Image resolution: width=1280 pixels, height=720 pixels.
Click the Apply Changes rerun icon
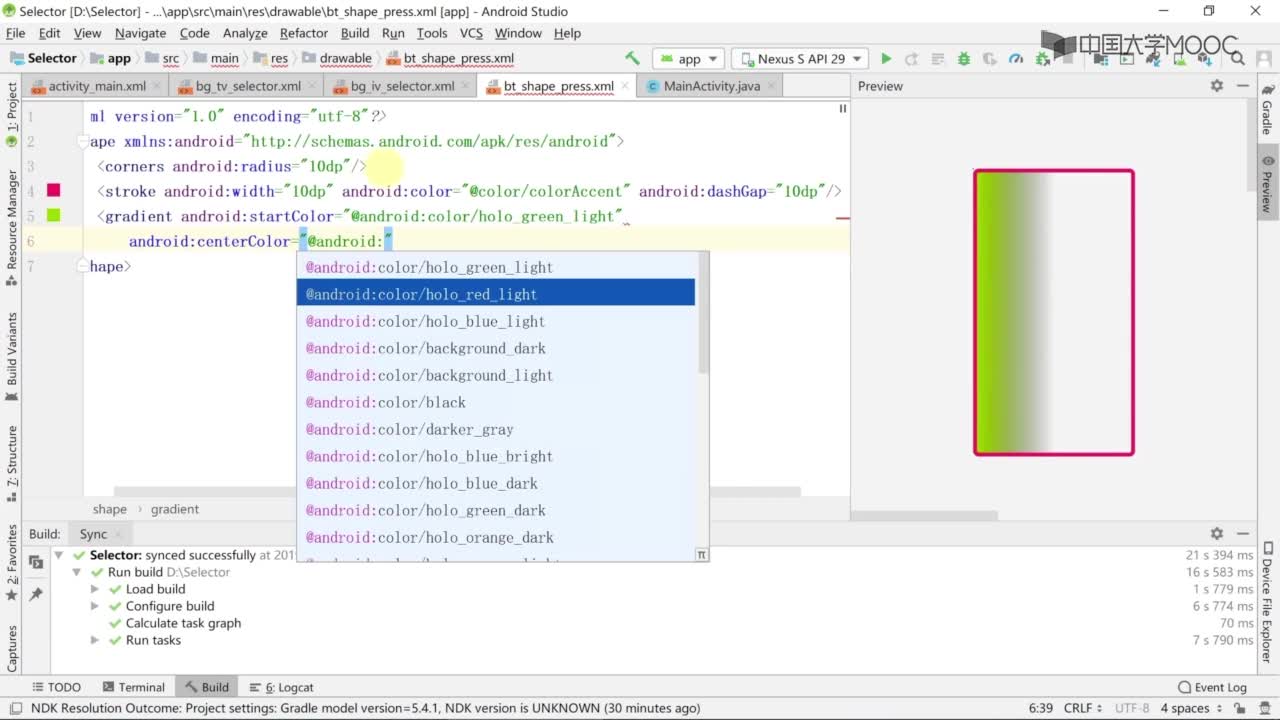pos(911,59)
